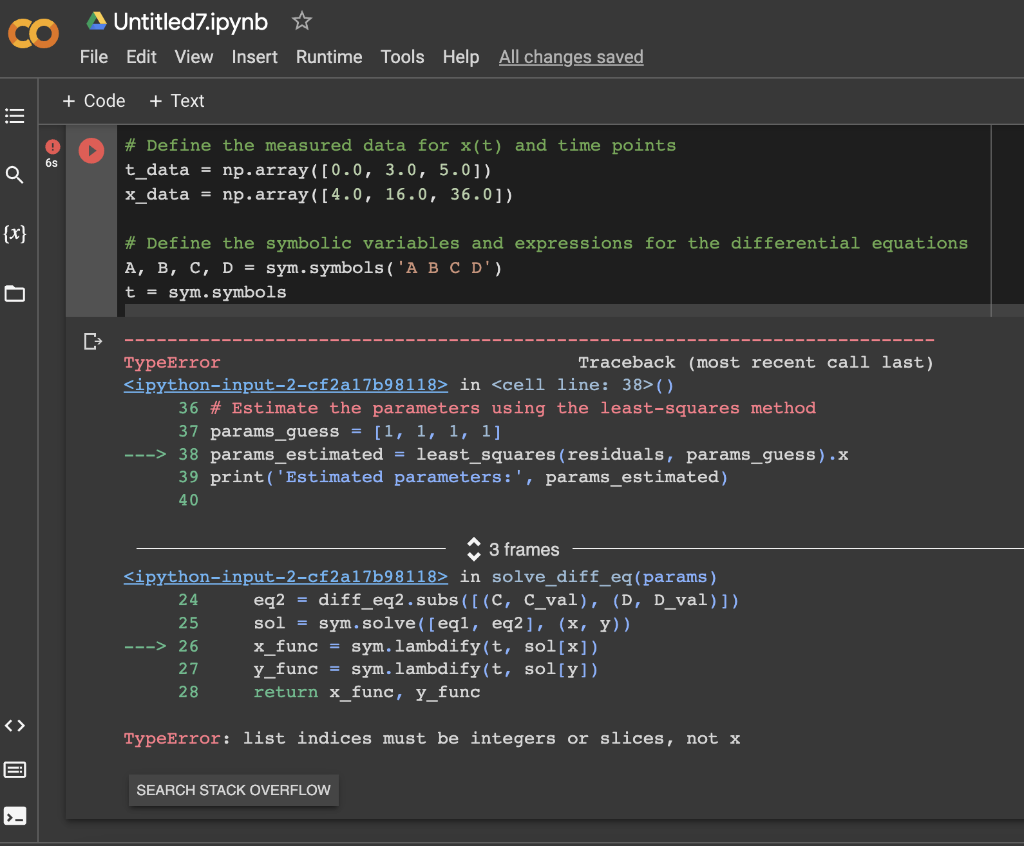Click the sym.symbols('A B C D') line
Screen dimensions: 1024x846
[313, 268]
